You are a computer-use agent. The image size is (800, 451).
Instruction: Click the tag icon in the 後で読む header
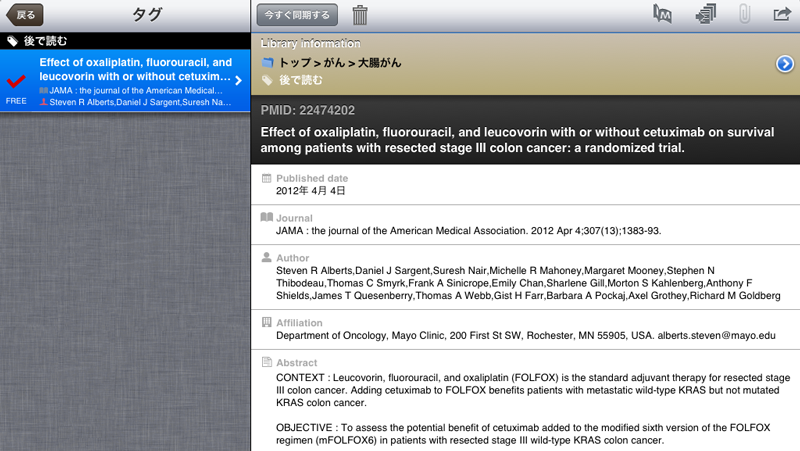(12, 41)
